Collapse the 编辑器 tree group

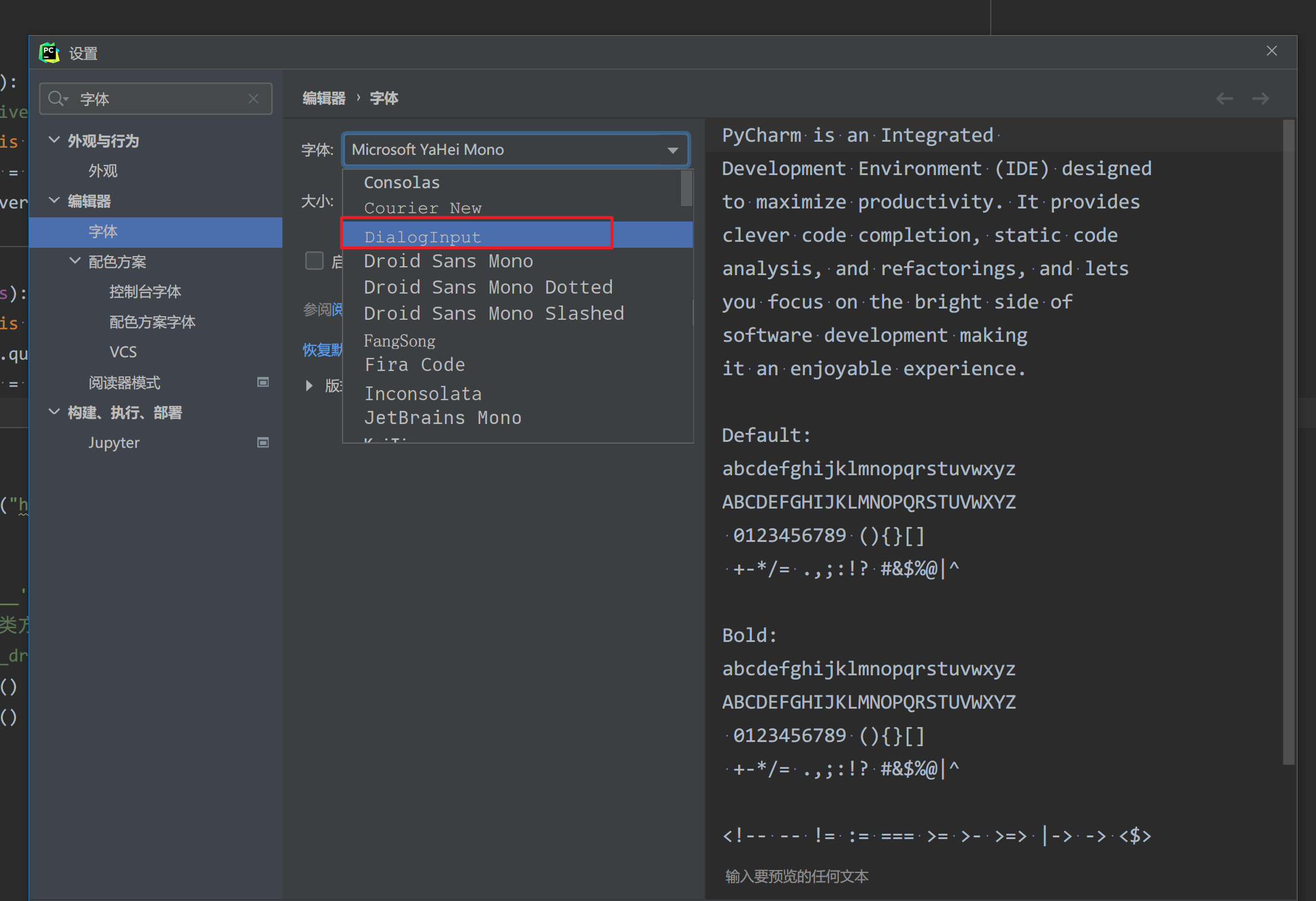(54, 200)
